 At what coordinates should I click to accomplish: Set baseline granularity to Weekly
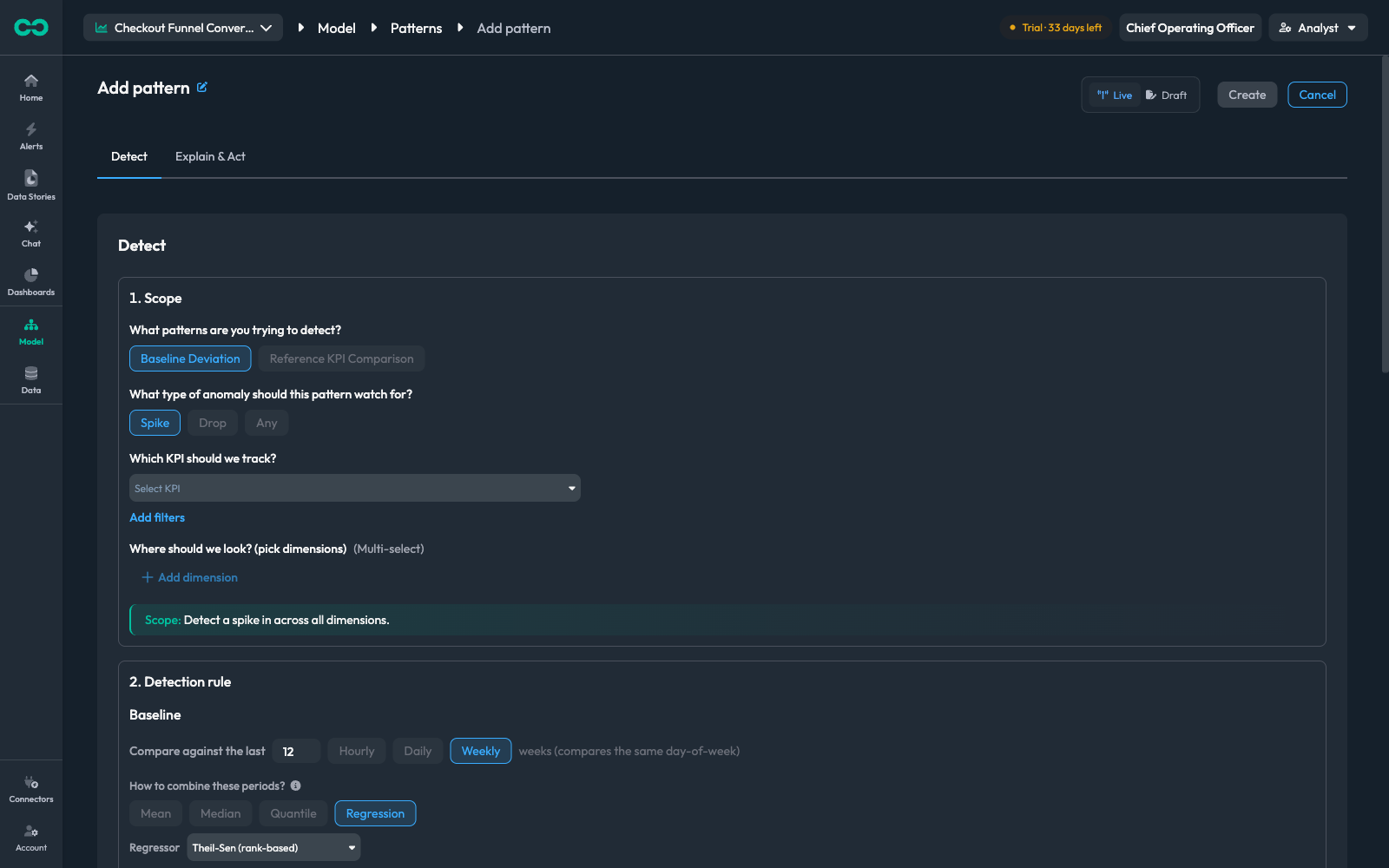tap(481, 751)
